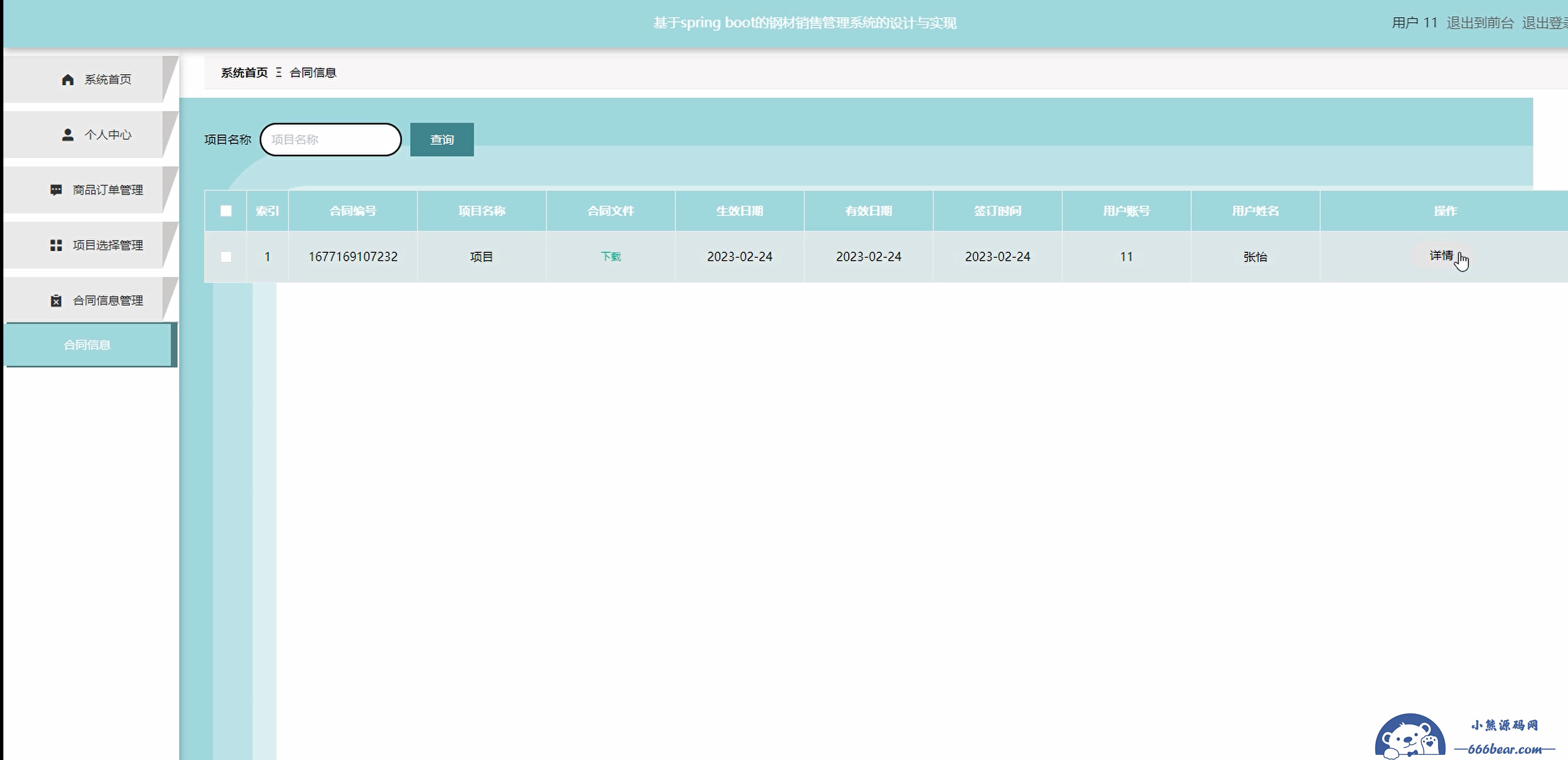Click the breadcrumb separator icon
The height and width of the screenshot is (760, 1568).
pos(279,72)
